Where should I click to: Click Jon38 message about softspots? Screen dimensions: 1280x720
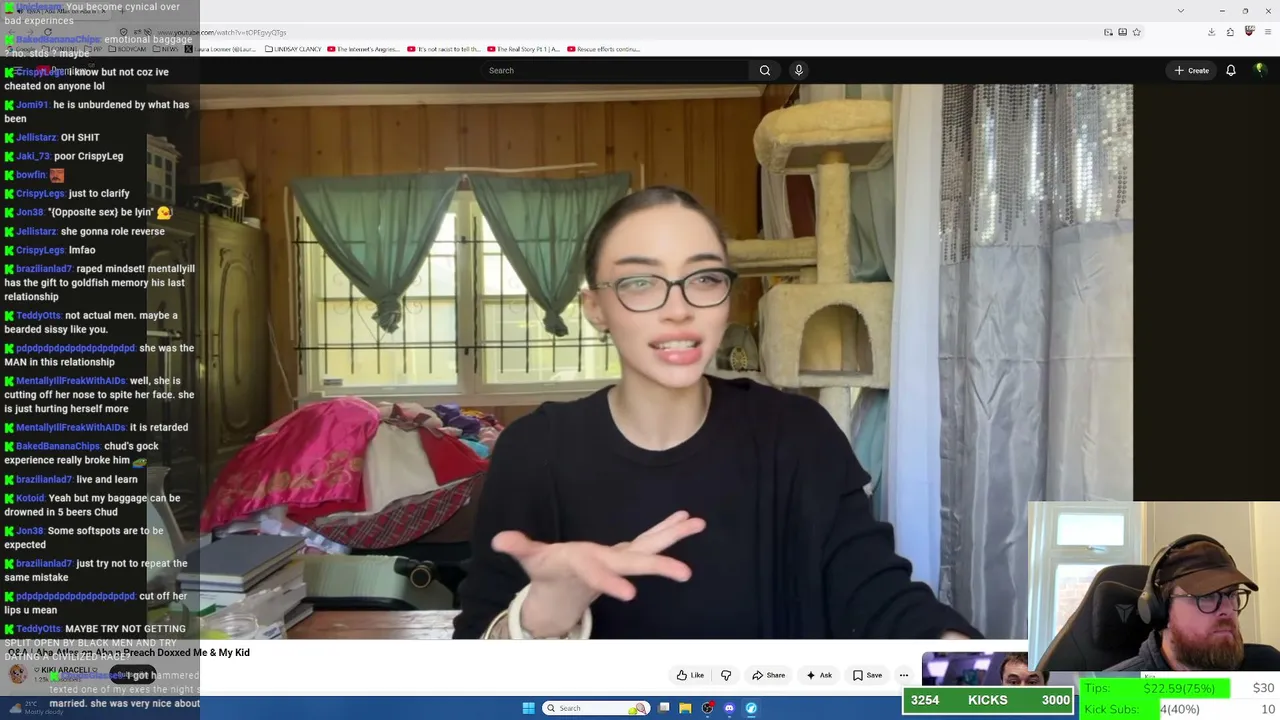click(x=84, y=537)
